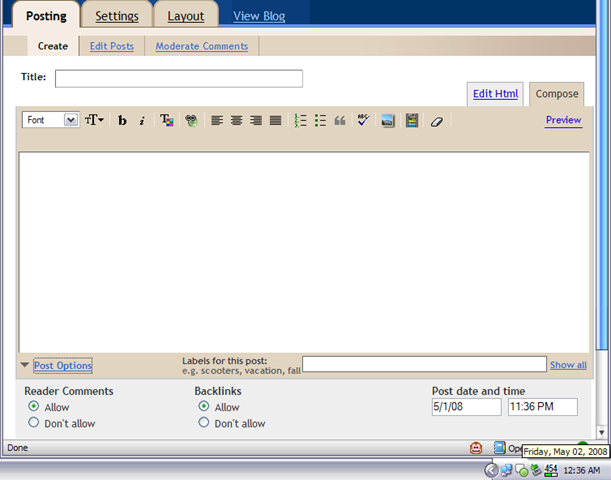This screenshot has height=480, width=611.
Task: Click the system clock showing 12:36 AM
Action: coord(581,471)
